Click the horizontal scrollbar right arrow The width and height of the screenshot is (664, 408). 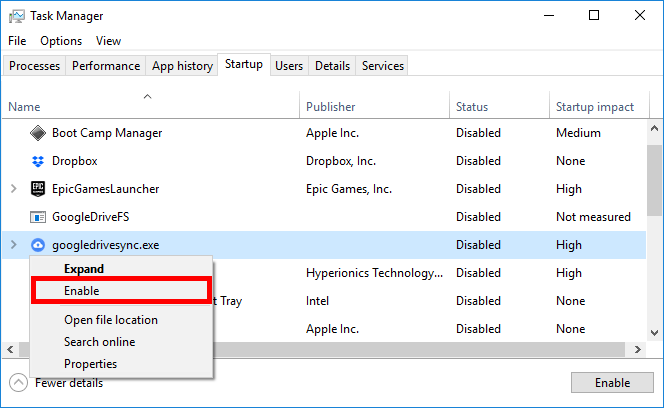pyautogui.click(x=637, y=350)
